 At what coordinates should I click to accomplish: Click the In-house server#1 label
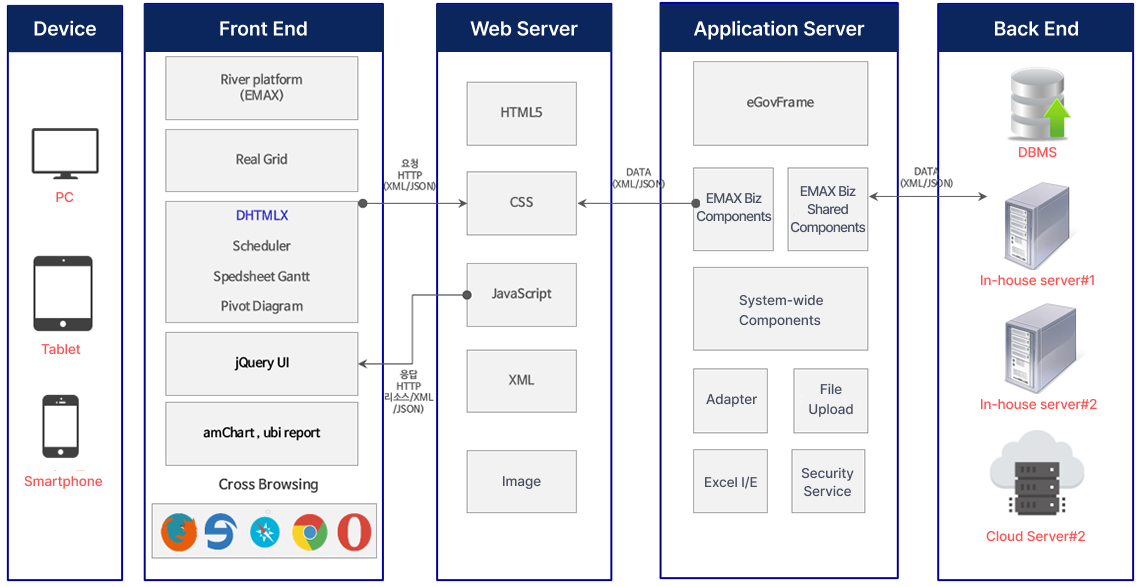[x=1037, y=281]
